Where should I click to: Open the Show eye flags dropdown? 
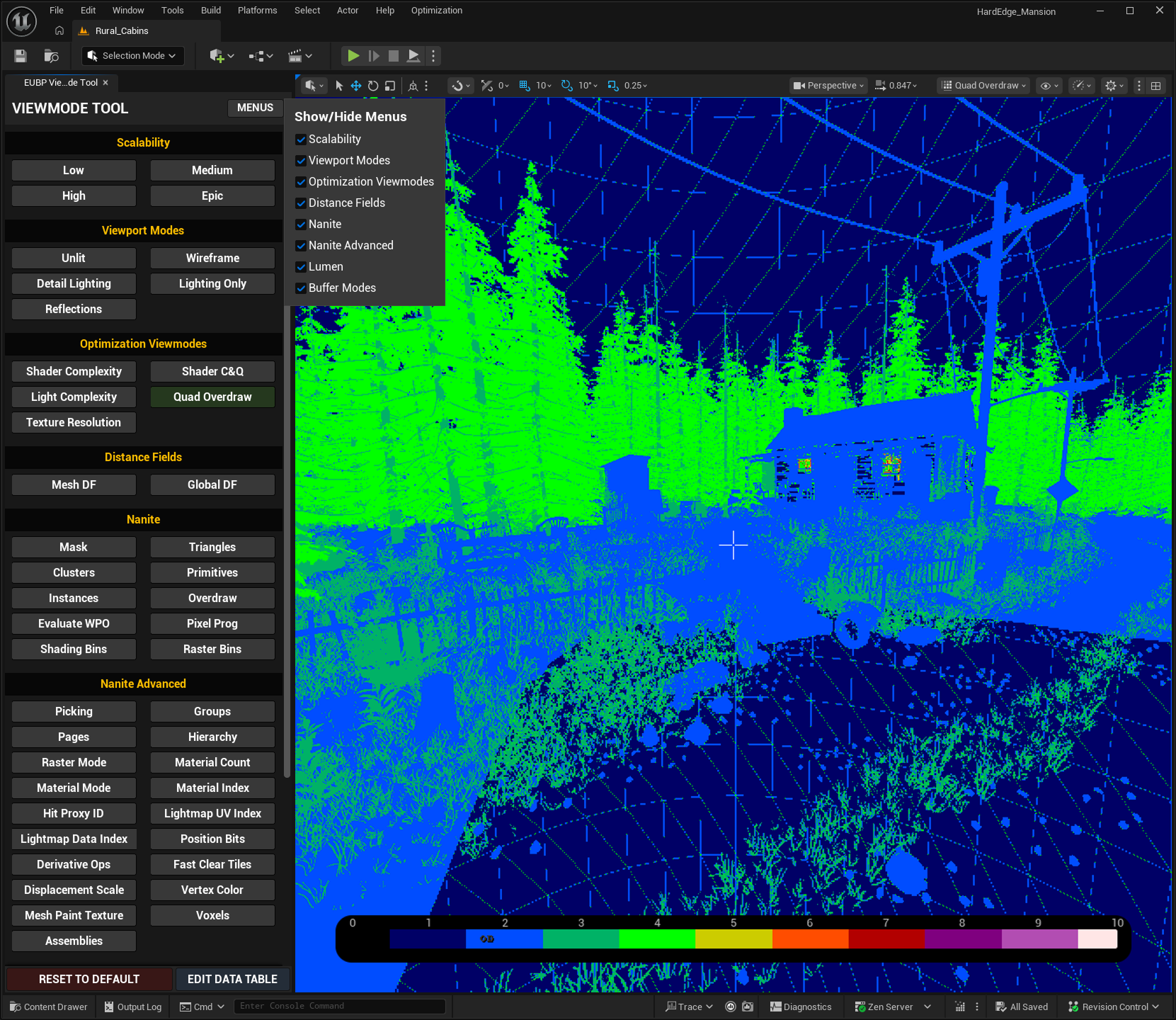[1049, 86]
